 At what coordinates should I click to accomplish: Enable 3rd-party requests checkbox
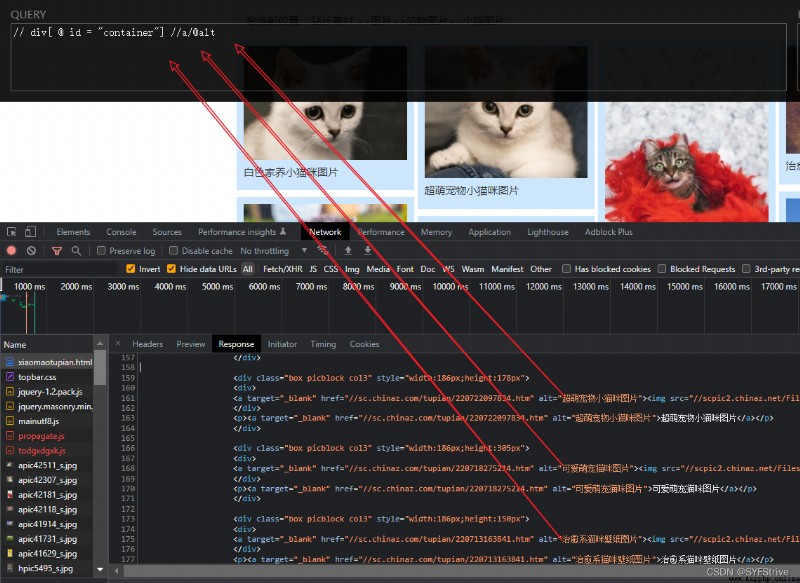pos(746,269)
